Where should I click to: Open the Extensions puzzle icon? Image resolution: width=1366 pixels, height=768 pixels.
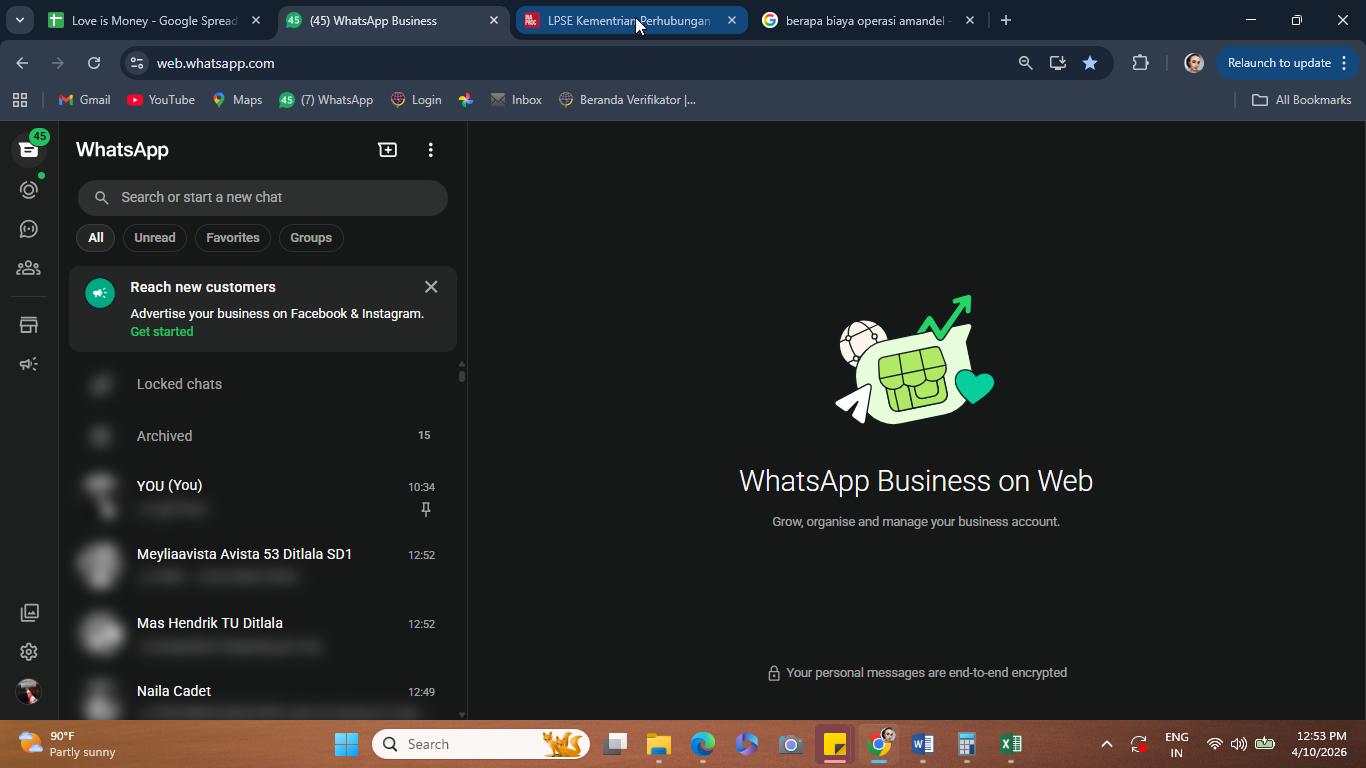point(1141,63)
